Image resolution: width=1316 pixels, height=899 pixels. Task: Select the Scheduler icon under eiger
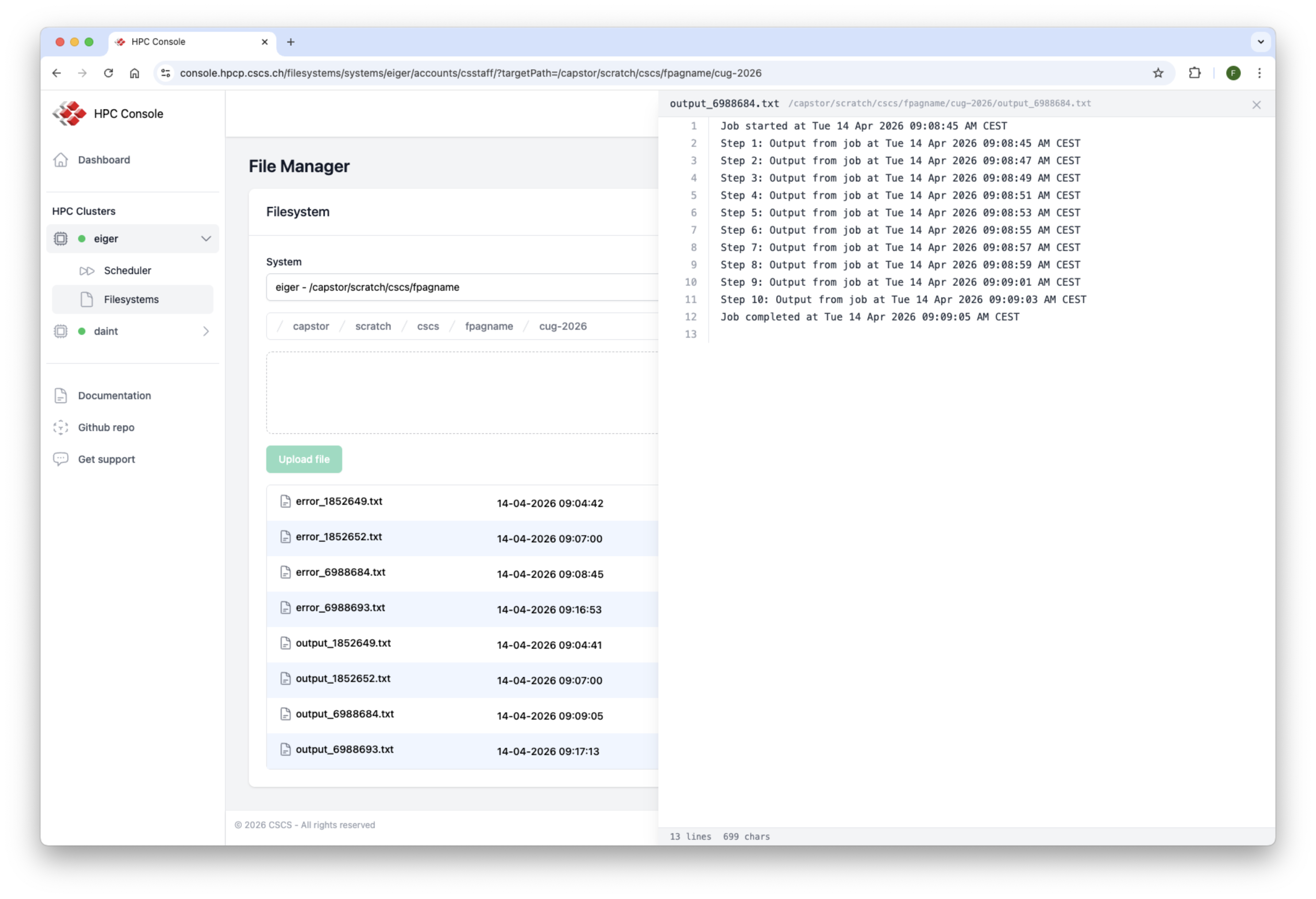[x=88, y=270]
